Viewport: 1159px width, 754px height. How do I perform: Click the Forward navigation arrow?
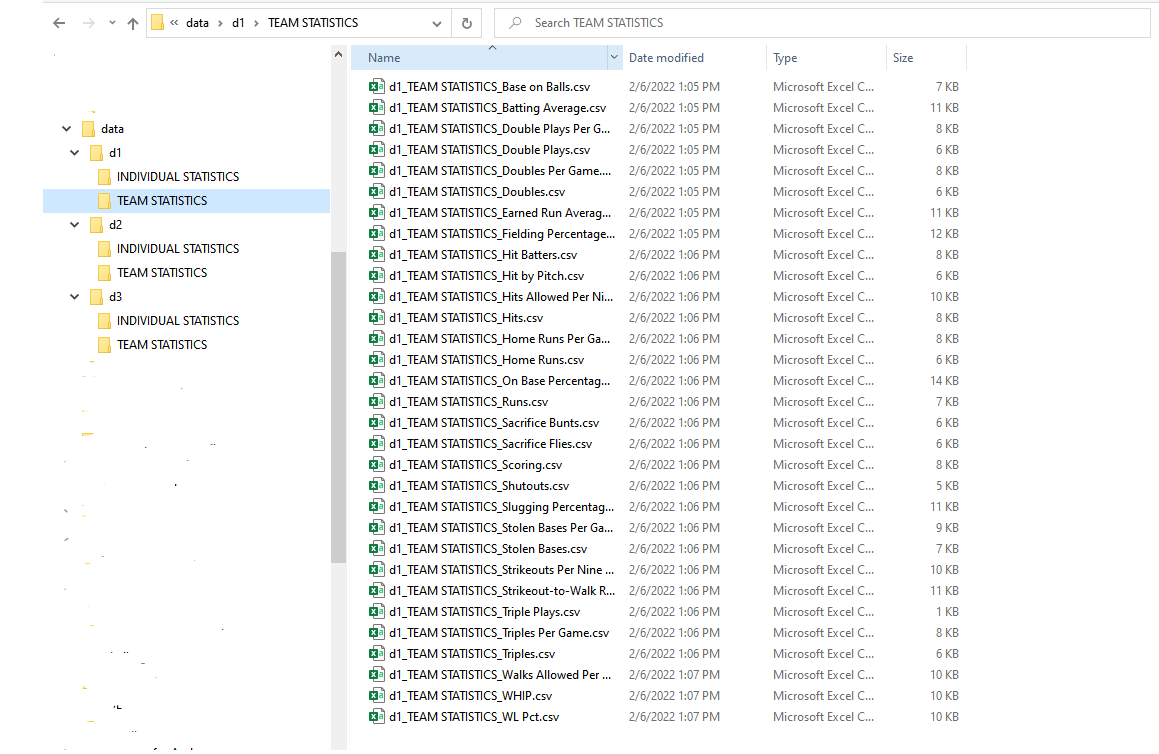tap(89, 23)
